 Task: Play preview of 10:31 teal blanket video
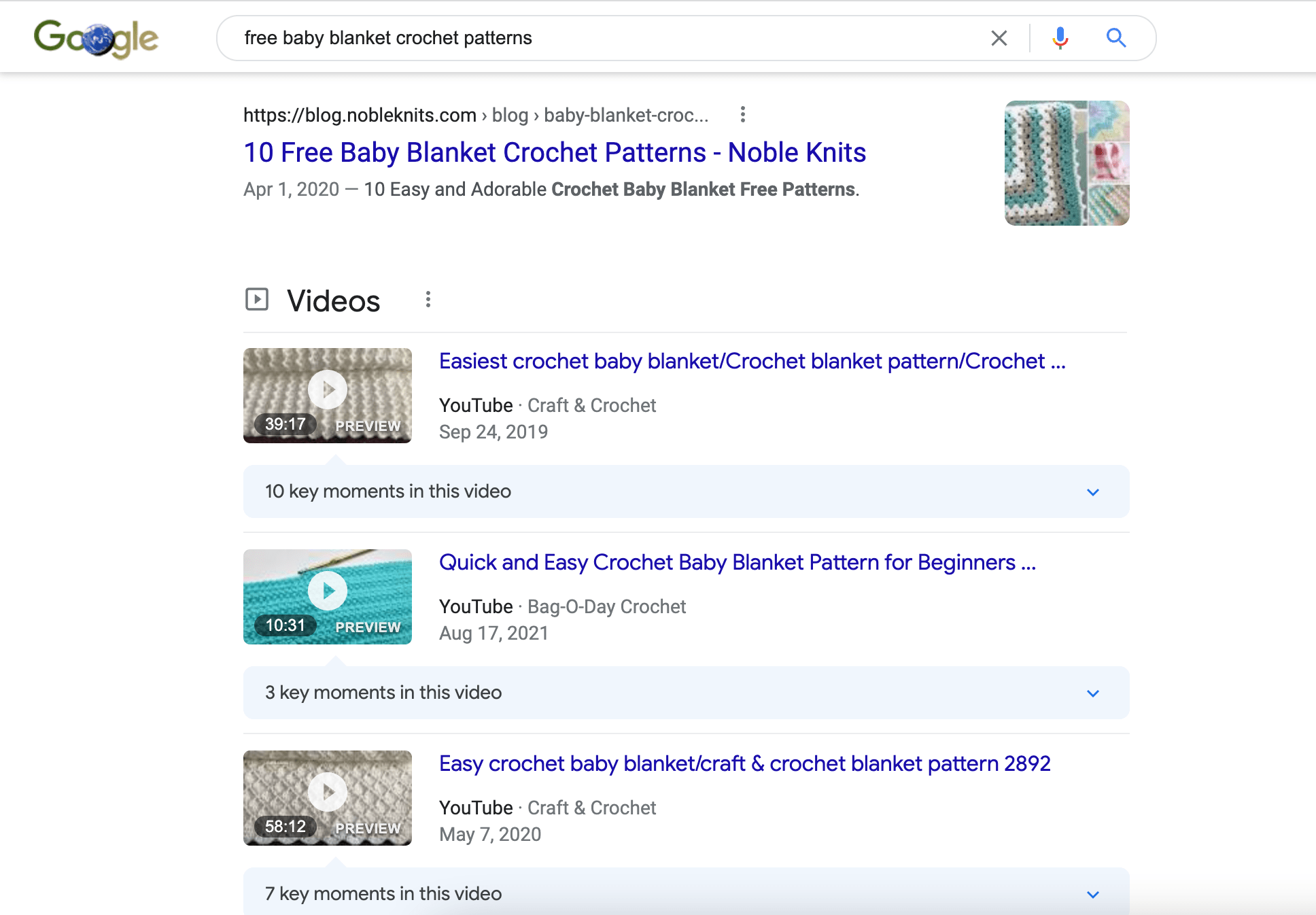[x=328, y=597]
